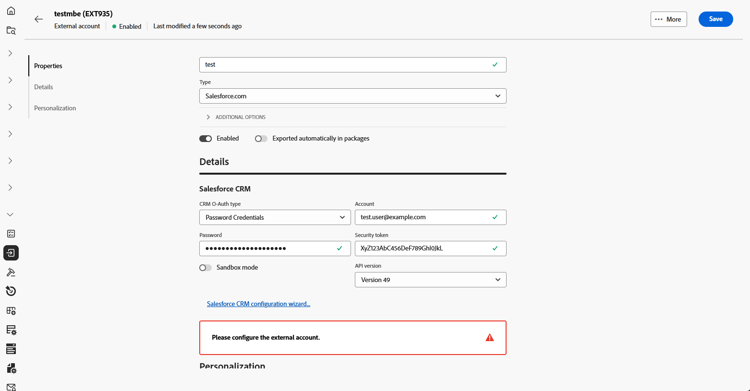Open the history clock sidebar icon
Image resolution: width=750 pixels, height=391 pixels.
[x=11, y=291]
